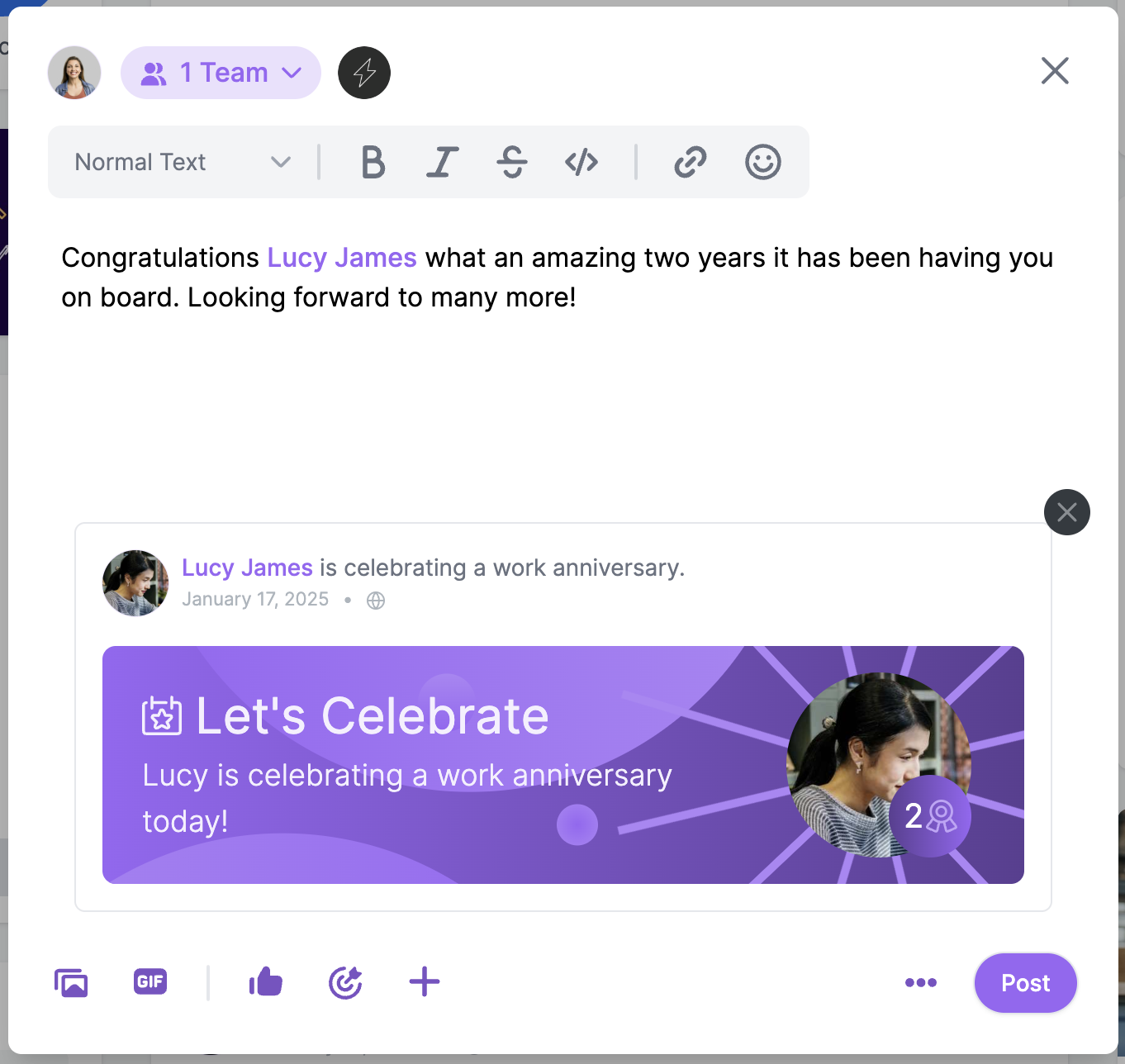
Task: Click the Let's Celebrate banner
Action: click(563, 765)
